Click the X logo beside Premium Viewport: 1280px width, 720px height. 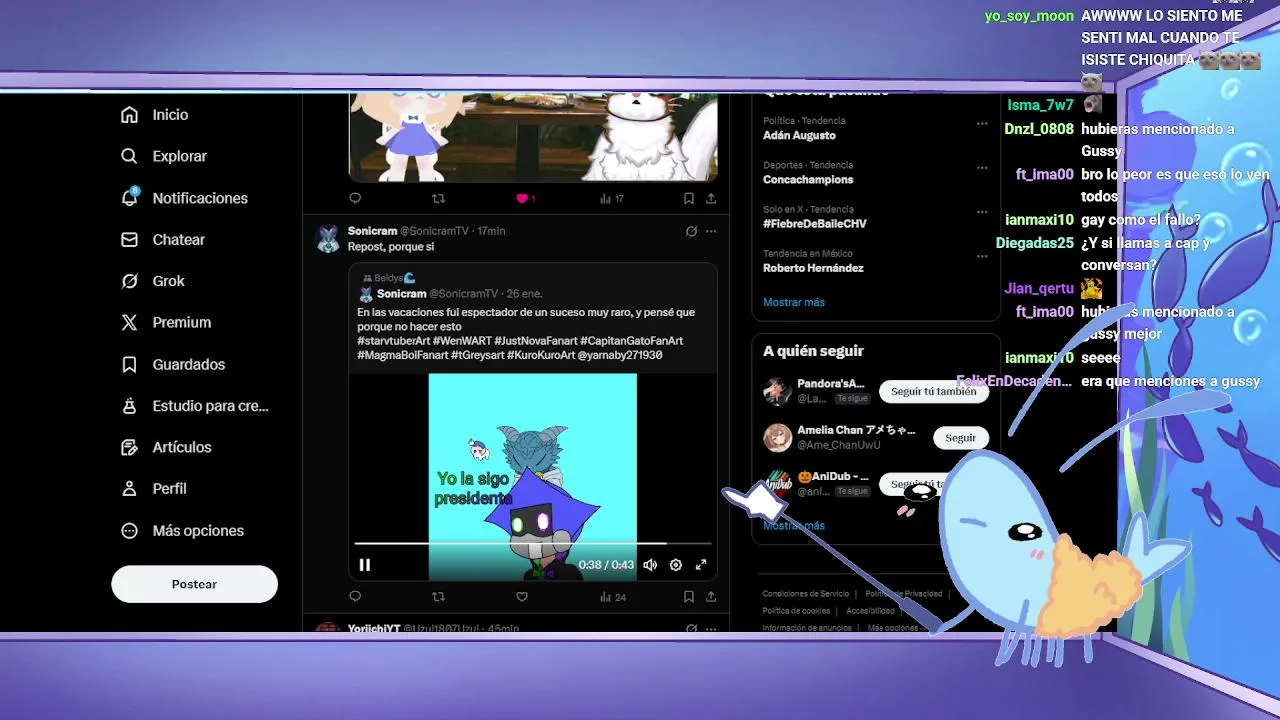tap(129, 323)
